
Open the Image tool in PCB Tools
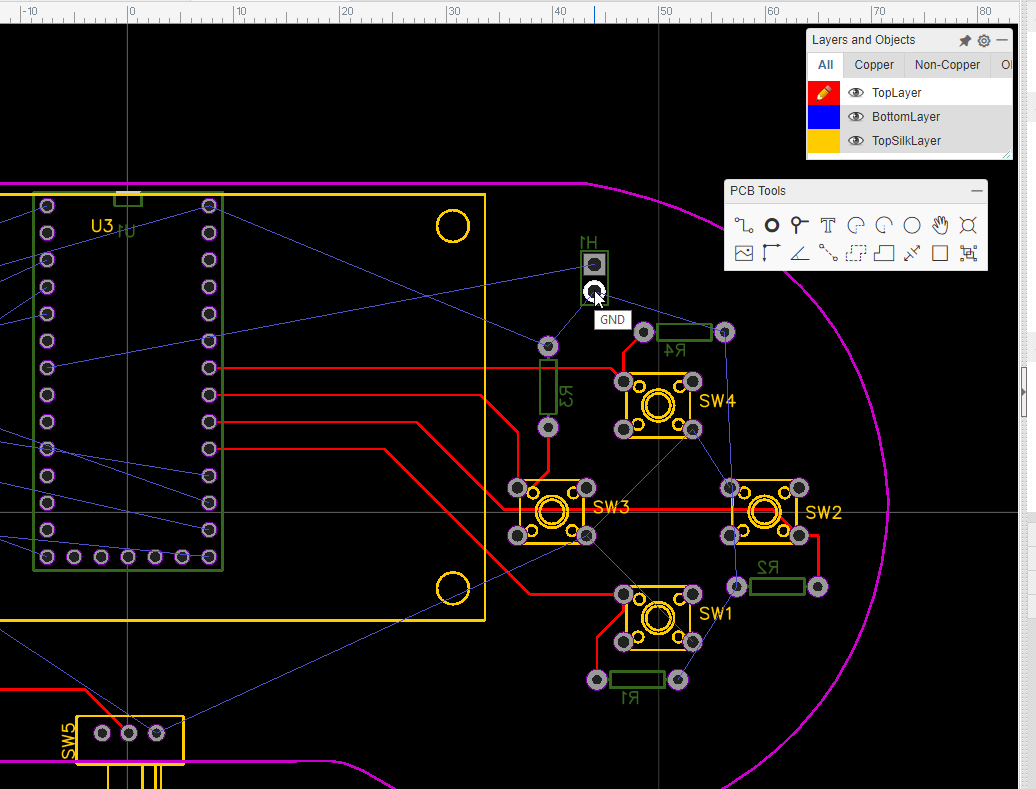(x=744, y=253)
